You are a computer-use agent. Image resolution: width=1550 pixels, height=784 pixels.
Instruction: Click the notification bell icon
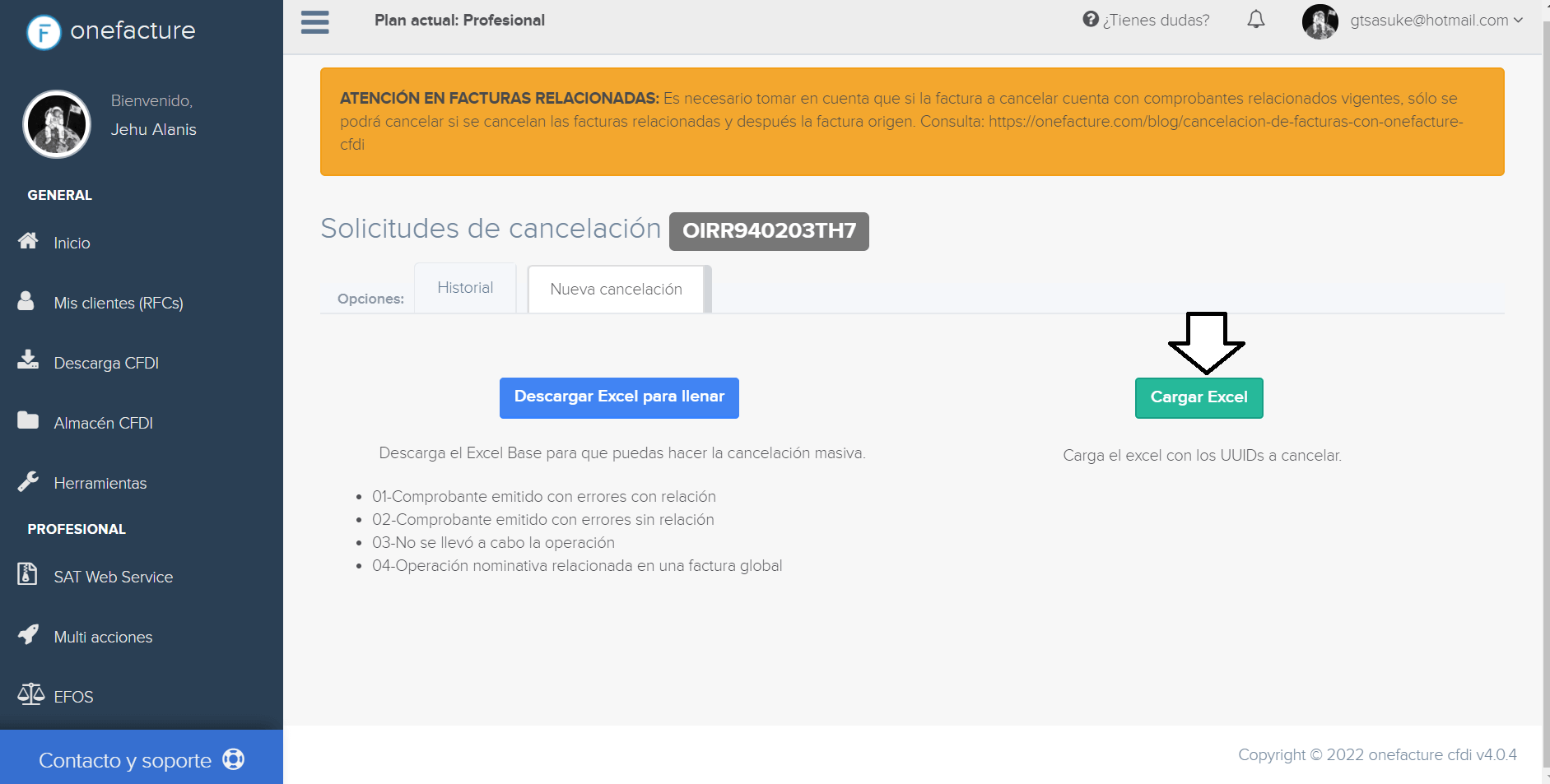(1257, 19)
